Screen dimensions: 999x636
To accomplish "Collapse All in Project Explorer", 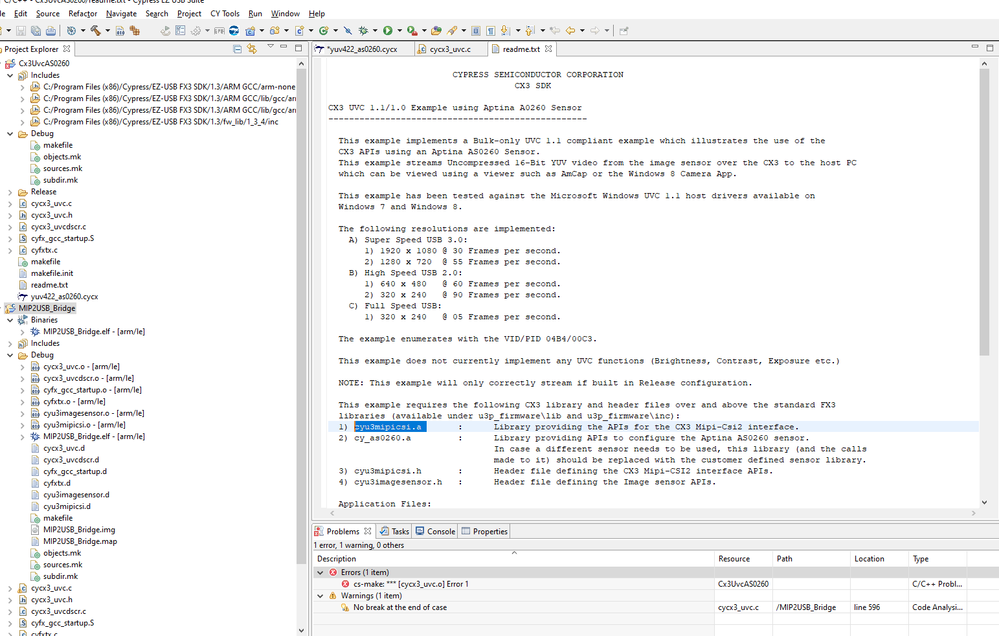I will (238, 49).
